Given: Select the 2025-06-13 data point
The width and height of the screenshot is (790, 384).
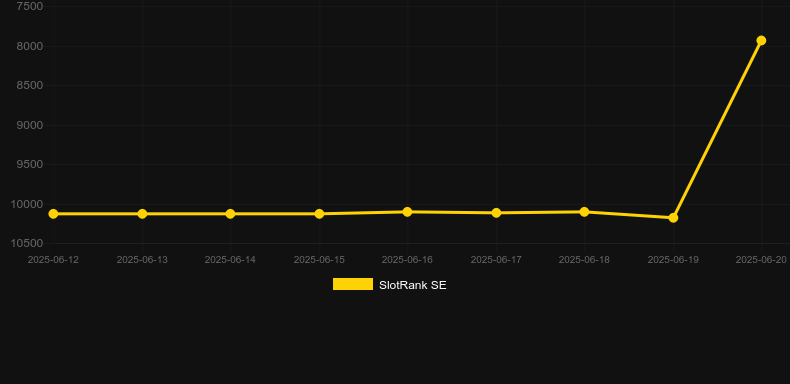Looking at the screenshot, I should tap(142, 214).
